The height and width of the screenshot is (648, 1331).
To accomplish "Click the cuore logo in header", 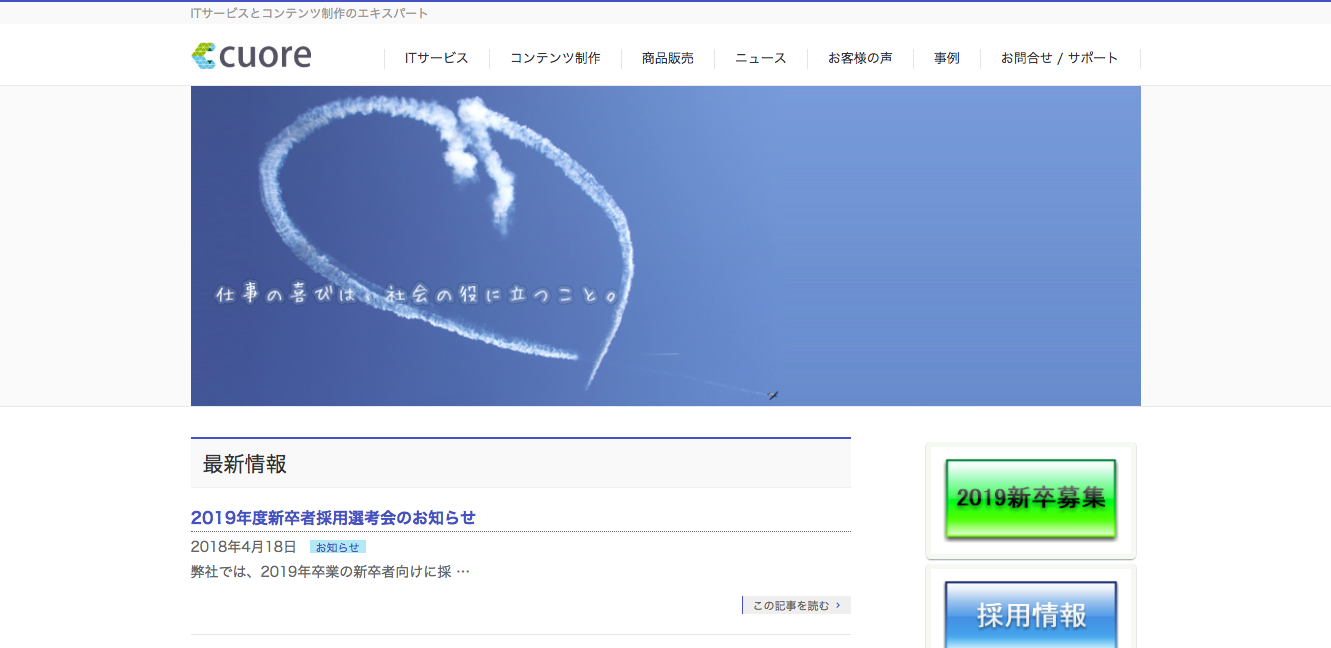I will pos(251,56).
